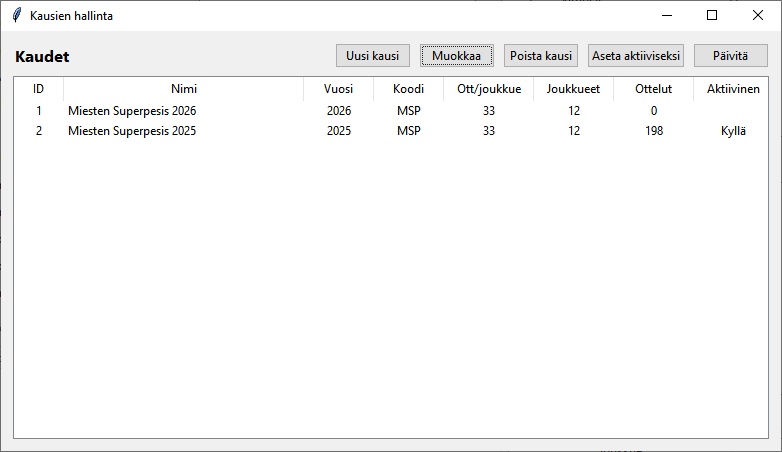Click the Aktiivinen column header
The height and width of the screenshot is (452, 782).
click(x=733, y=89)
